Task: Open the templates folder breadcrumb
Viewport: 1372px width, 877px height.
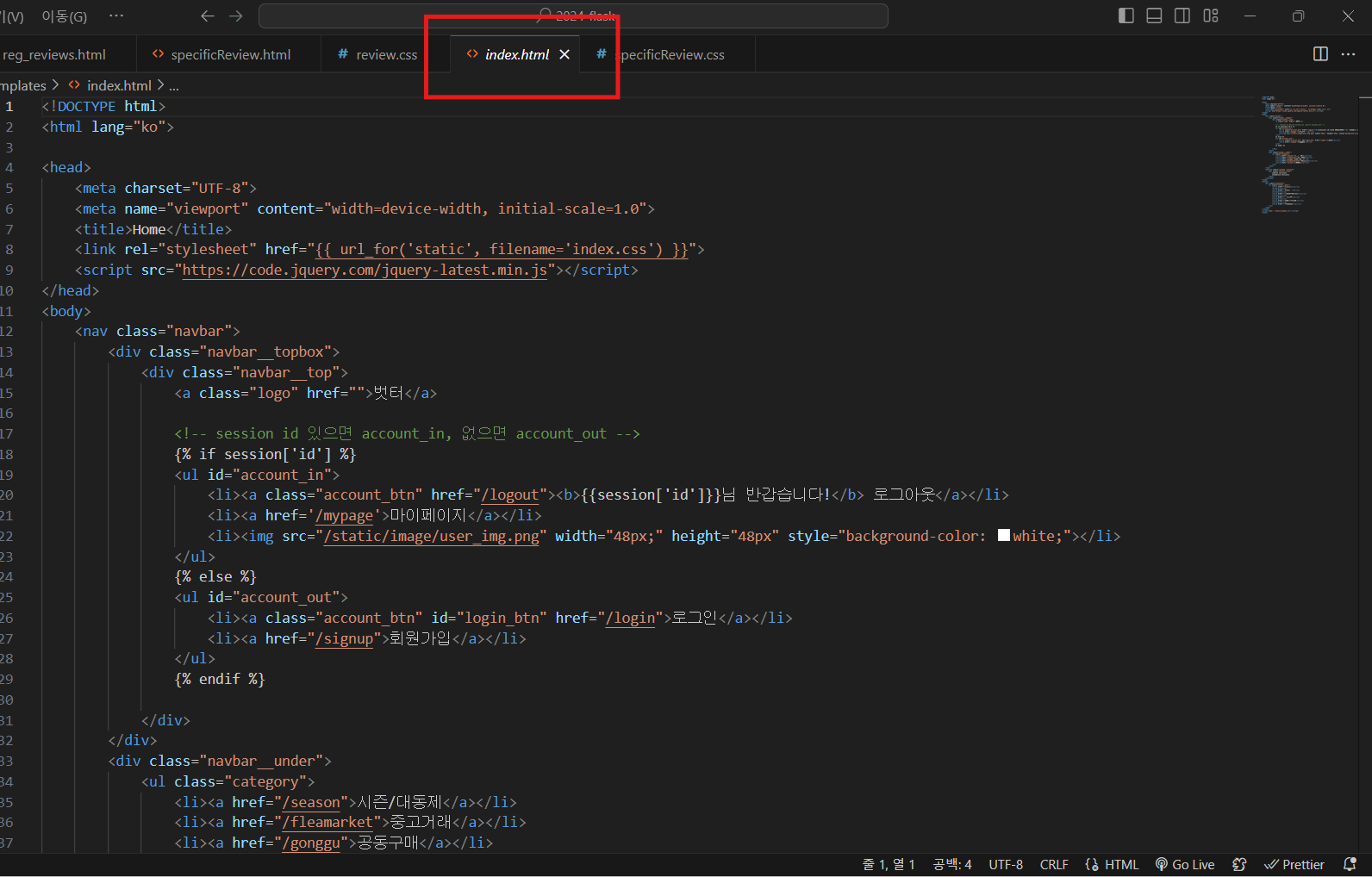Action: [23, 85]
